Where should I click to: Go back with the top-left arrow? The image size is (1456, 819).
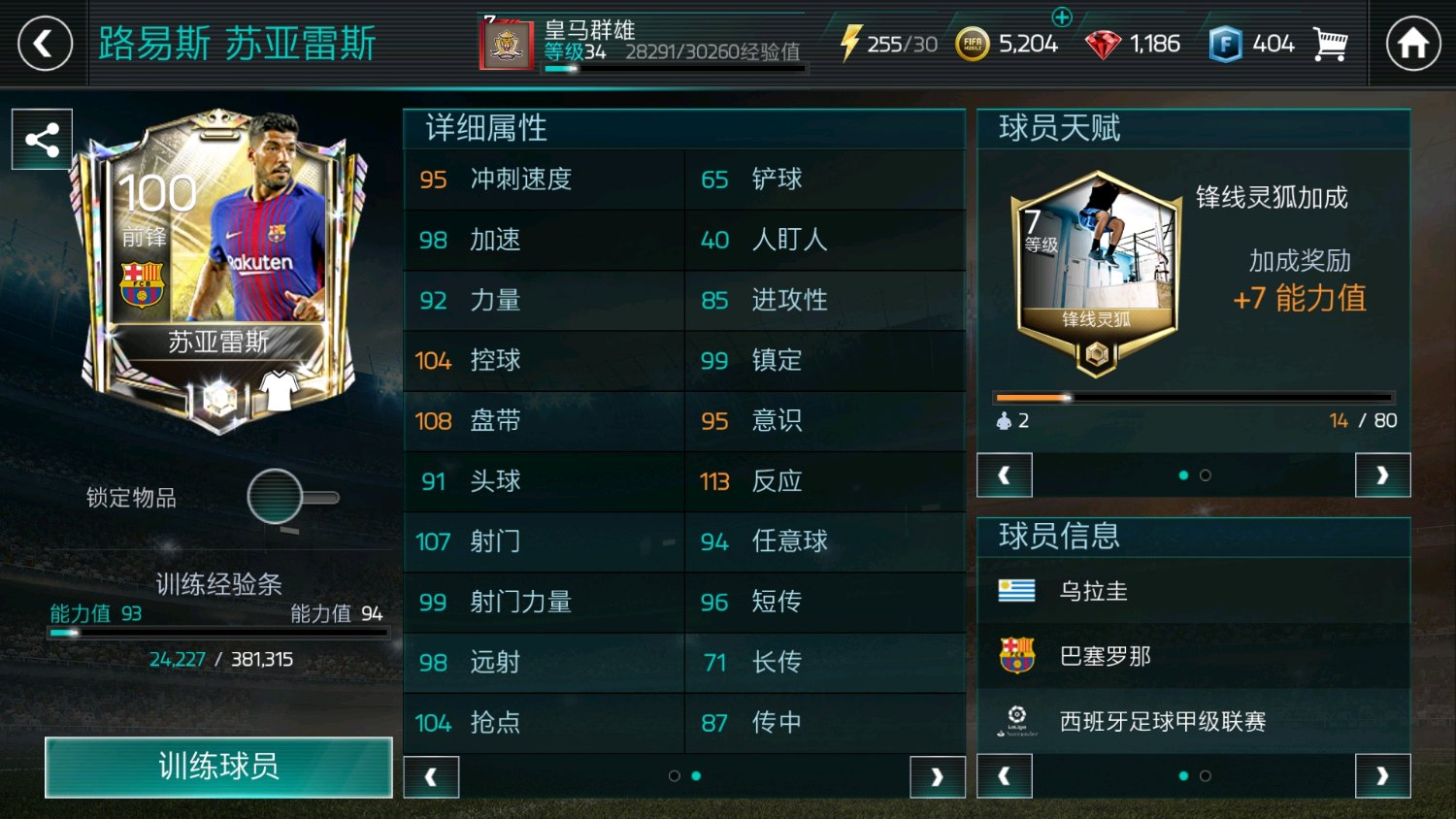[45, 44]
